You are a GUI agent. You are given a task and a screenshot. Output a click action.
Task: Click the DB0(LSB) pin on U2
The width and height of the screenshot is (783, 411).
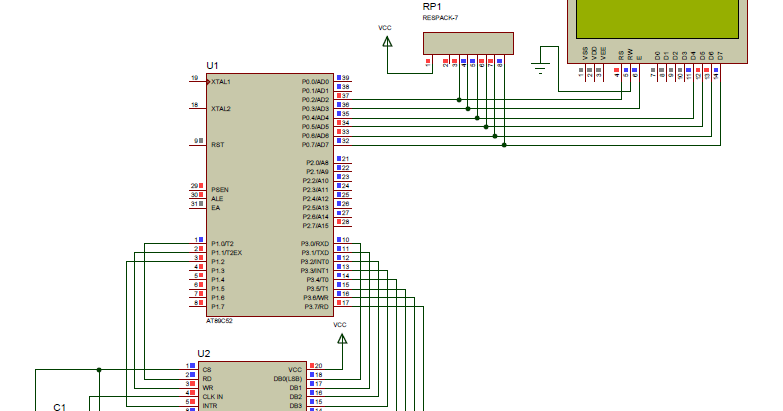[x=288, y=379]
